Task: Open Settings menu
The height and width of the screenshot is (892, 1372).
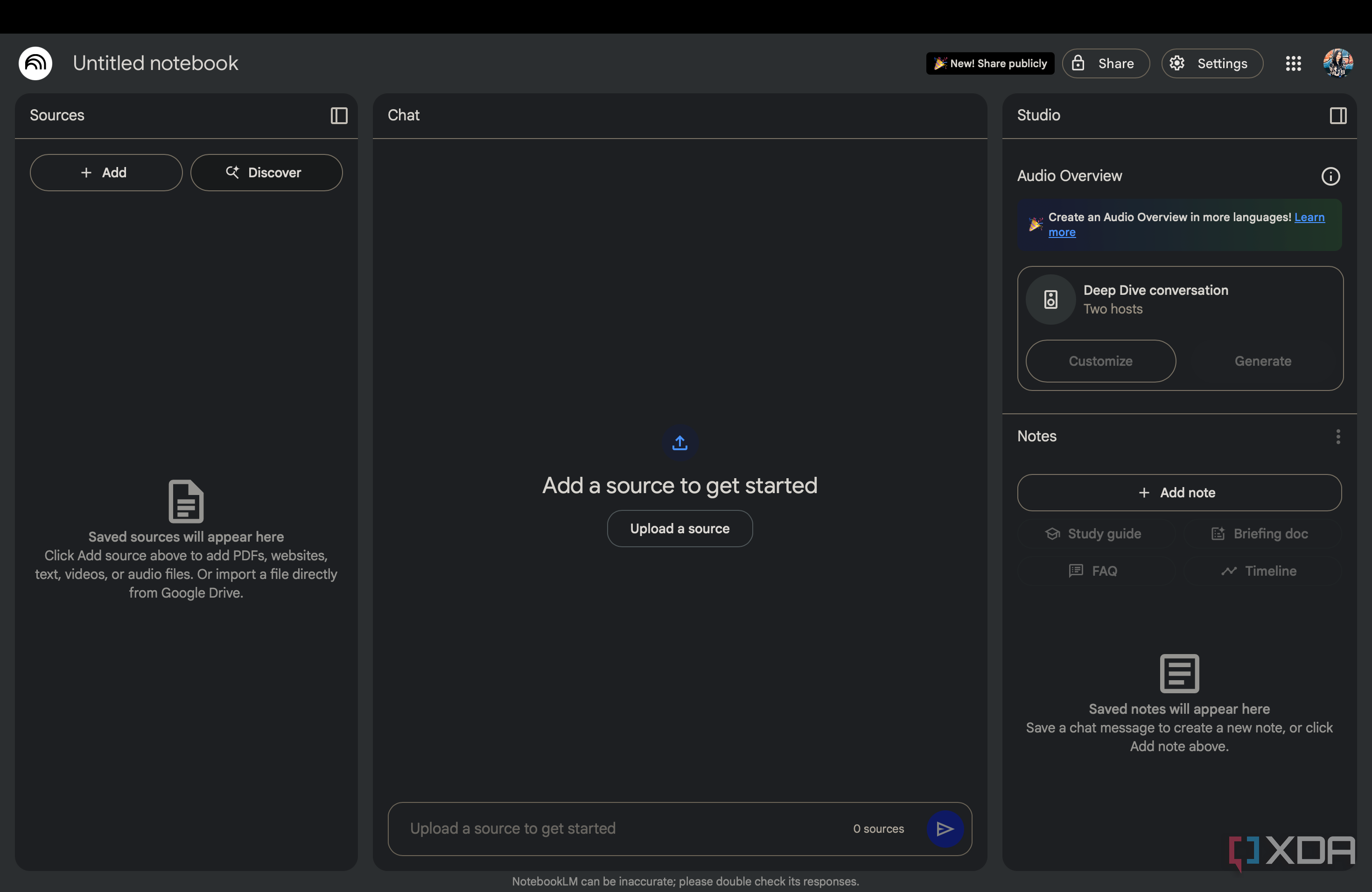Action: (x=1212, y=63)
